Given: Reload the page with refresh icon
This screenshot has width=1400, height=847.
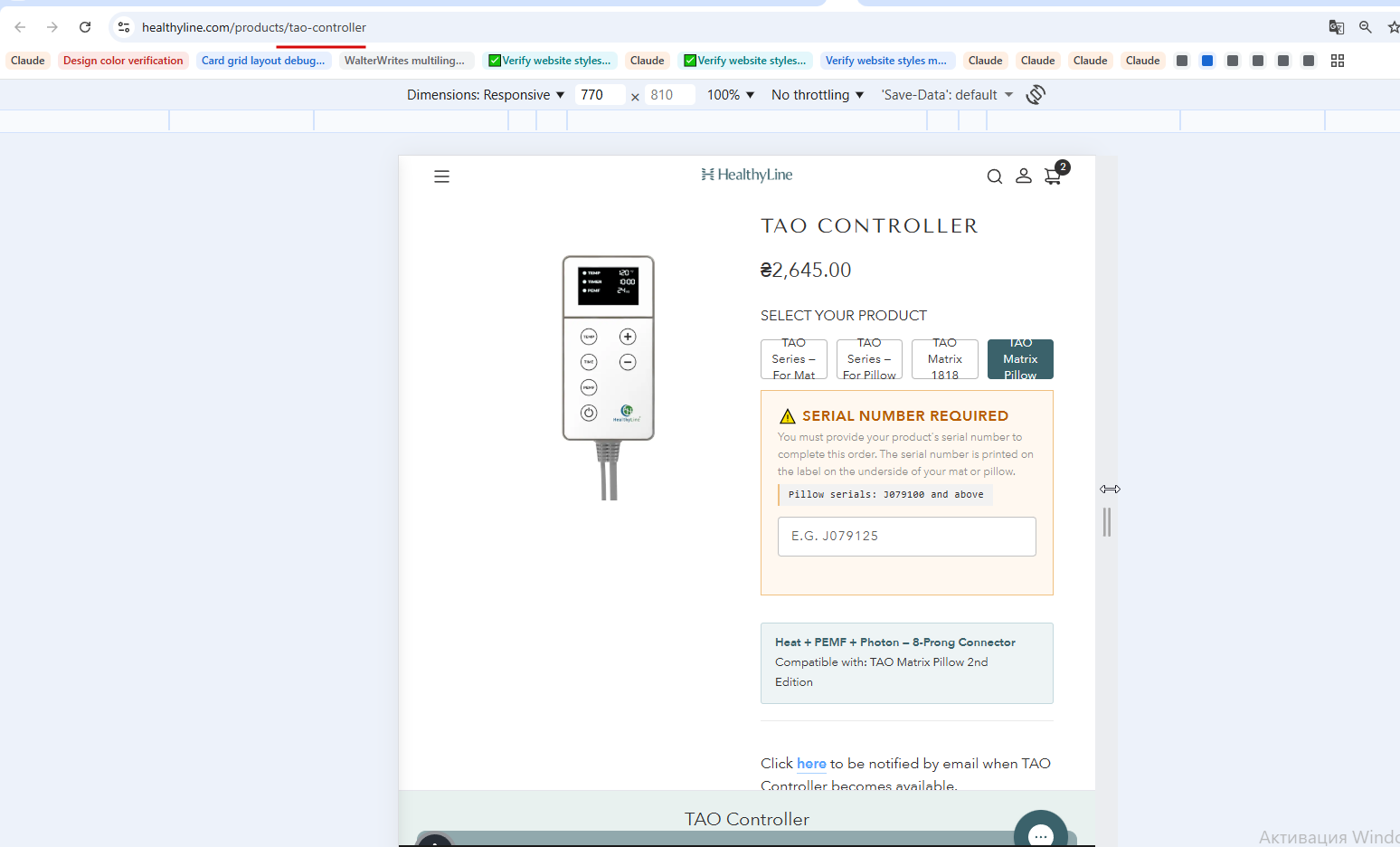Looking at the screenshot, I should click(85, 27).
